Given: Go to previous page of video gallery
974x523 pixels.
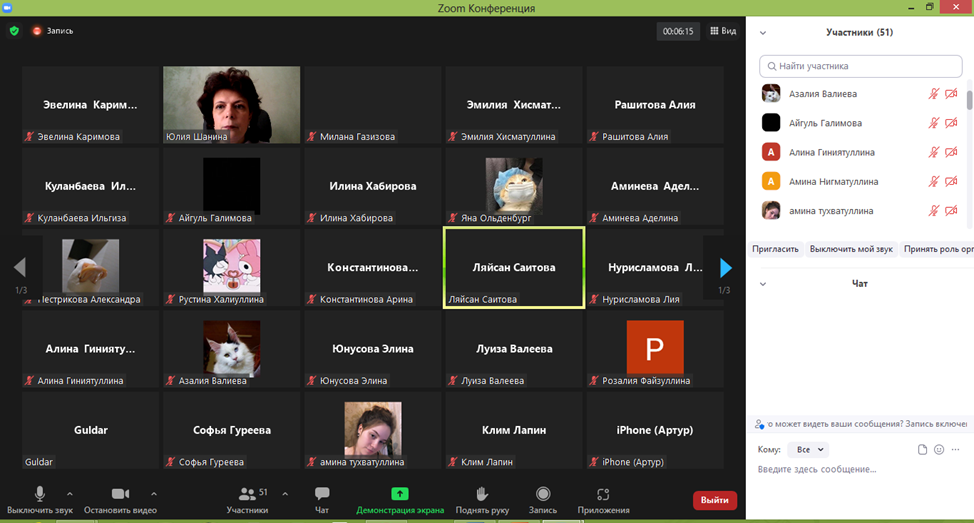Looking at the screenshot, I should (x=19, y=268).
